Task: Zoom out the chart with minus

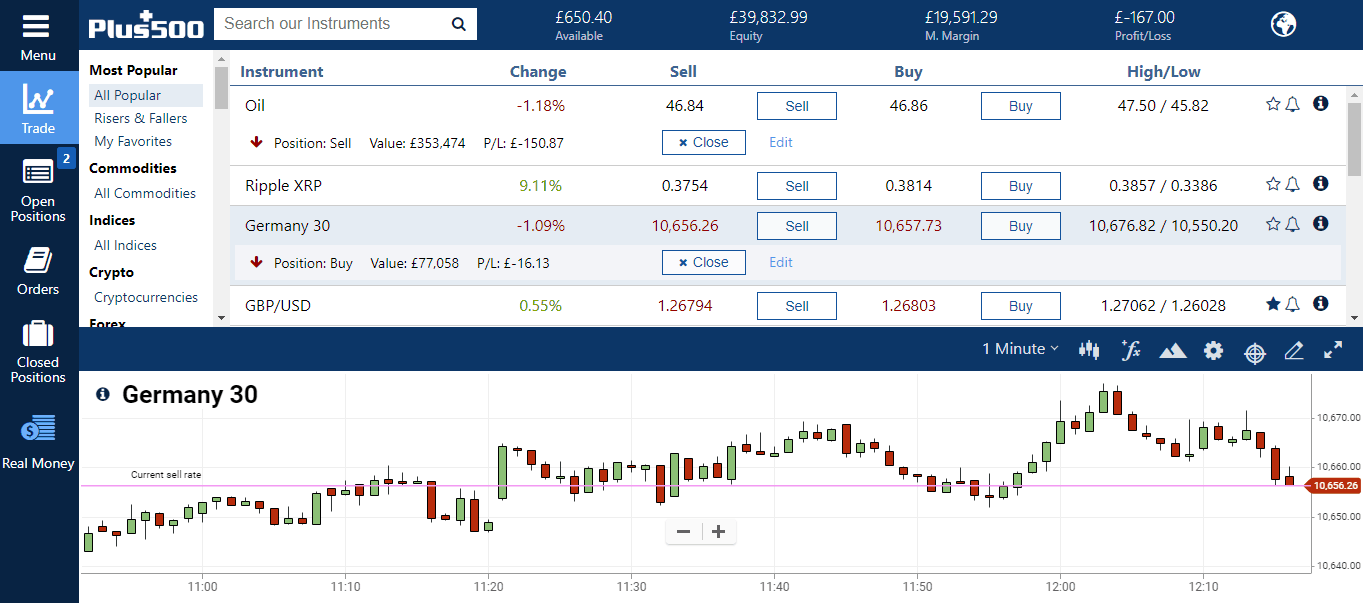Action: point(684,532)
